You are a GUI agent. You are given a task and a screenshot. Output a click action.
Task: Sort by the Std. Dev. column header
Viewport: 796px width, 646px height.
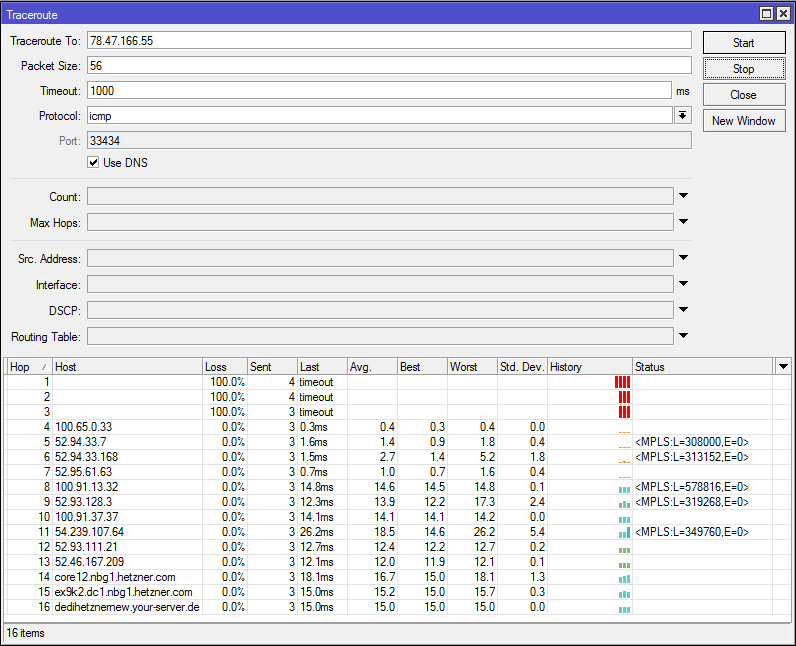point(522,366)
